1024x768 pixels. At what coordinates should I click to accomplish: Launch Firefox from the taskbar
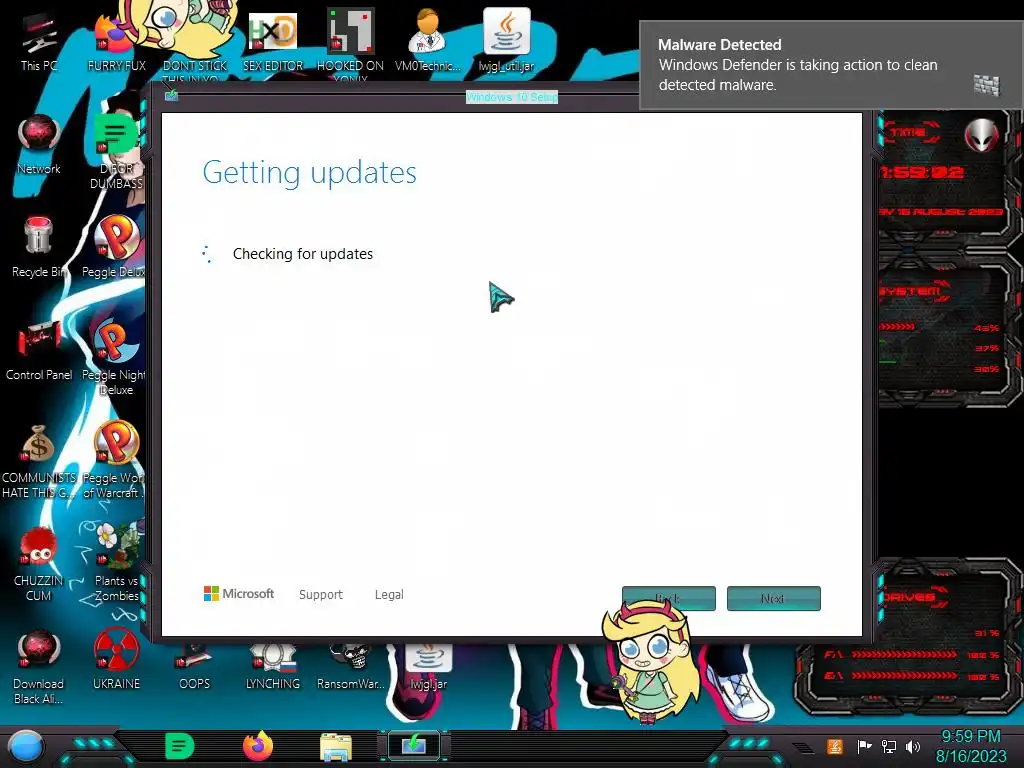[258, 746]
